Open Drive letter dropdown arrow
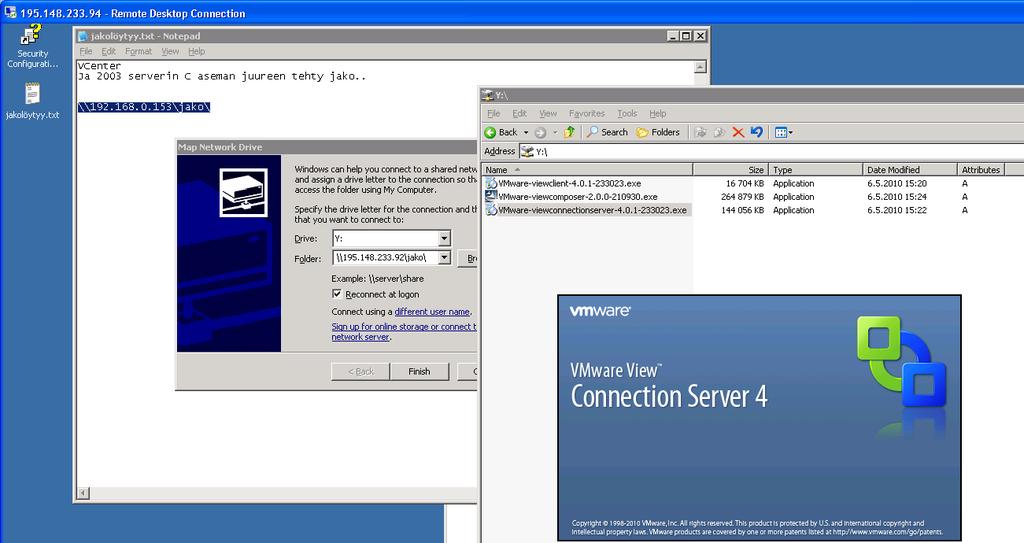The image size is (1024, 543). point(444,239)
